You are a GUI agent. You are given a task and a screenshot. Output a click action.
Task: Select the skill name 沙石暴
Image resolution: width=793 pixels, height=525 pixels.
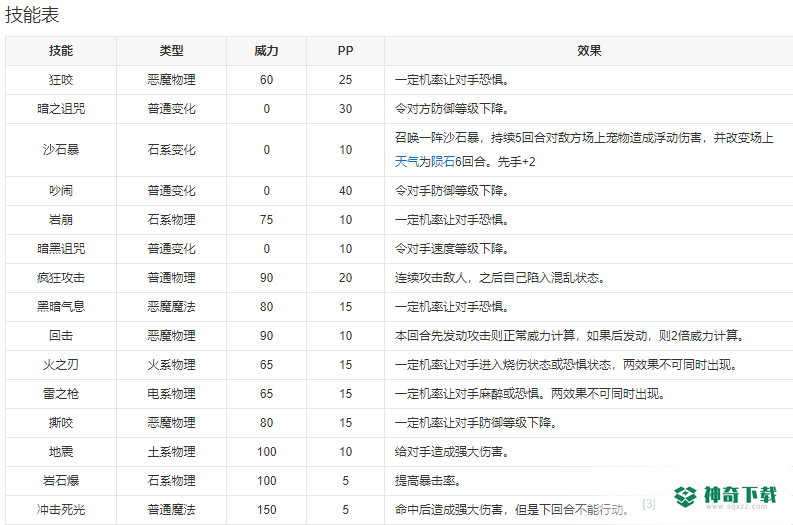[61, 150]
